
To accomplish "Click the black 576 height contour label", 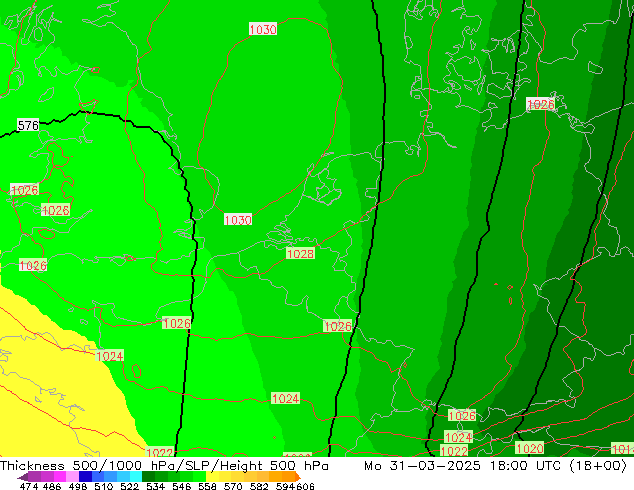I will click(28, 125).
